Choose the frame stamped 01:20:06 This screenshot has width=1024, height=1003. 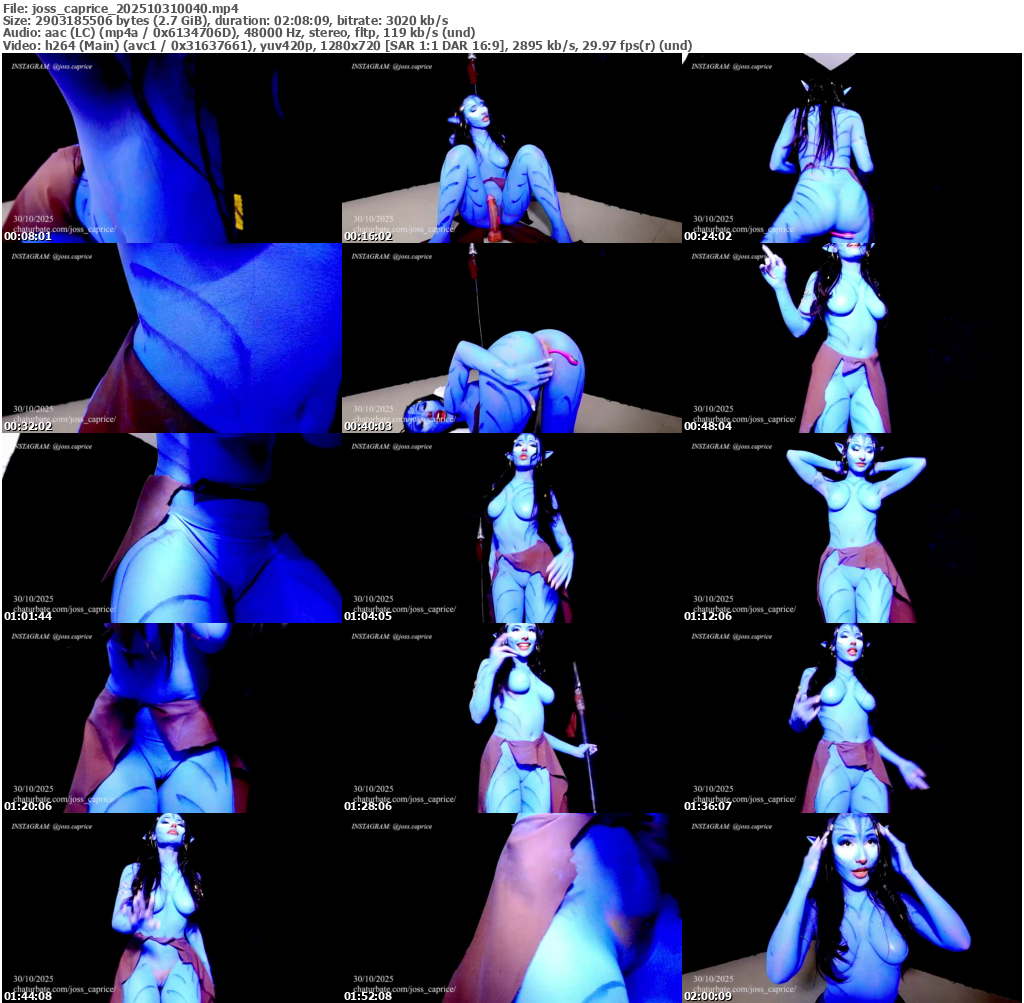[172, 718]
